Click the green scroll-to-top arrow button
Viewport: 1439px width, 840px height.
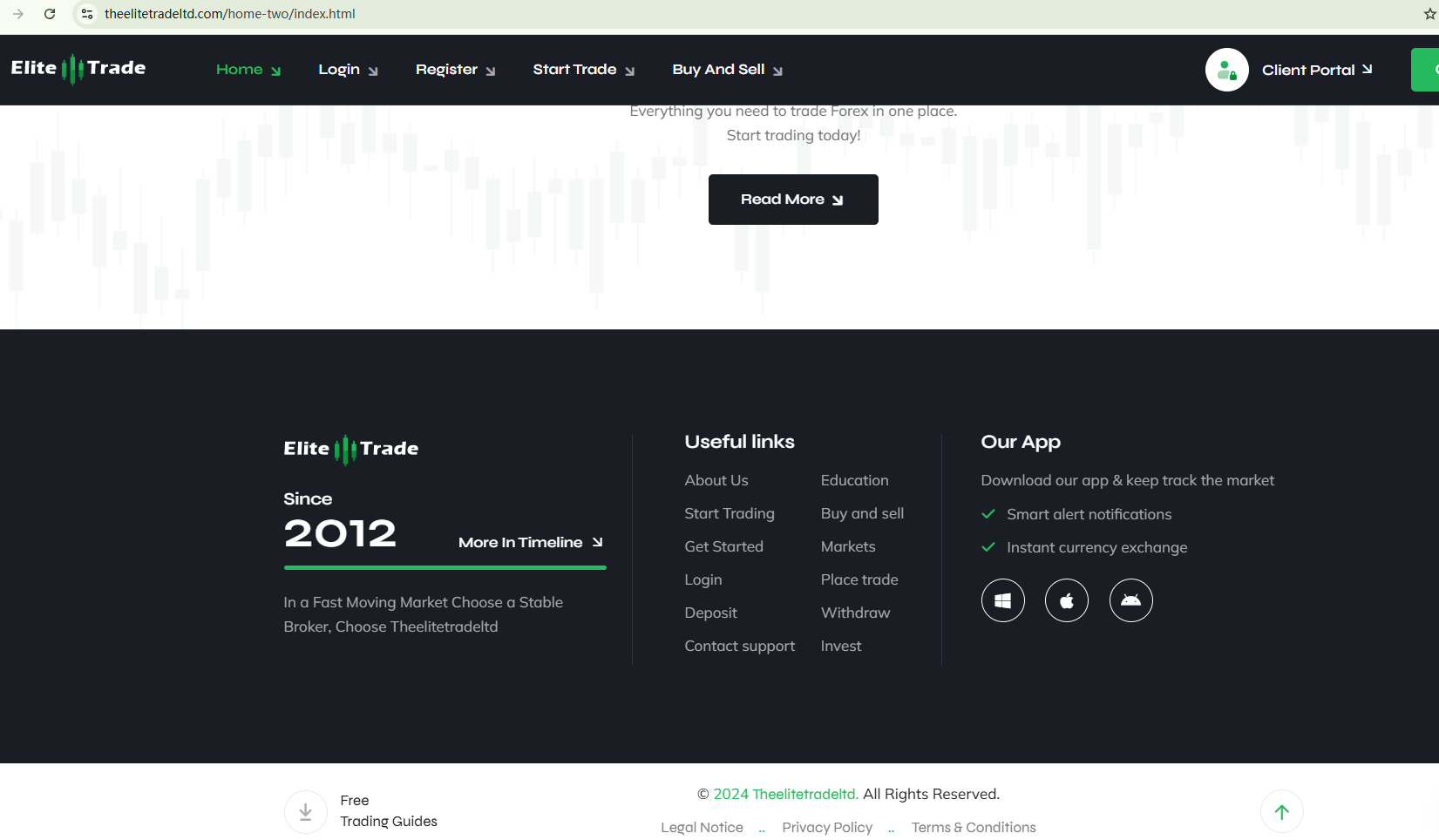pos(1281,811)
